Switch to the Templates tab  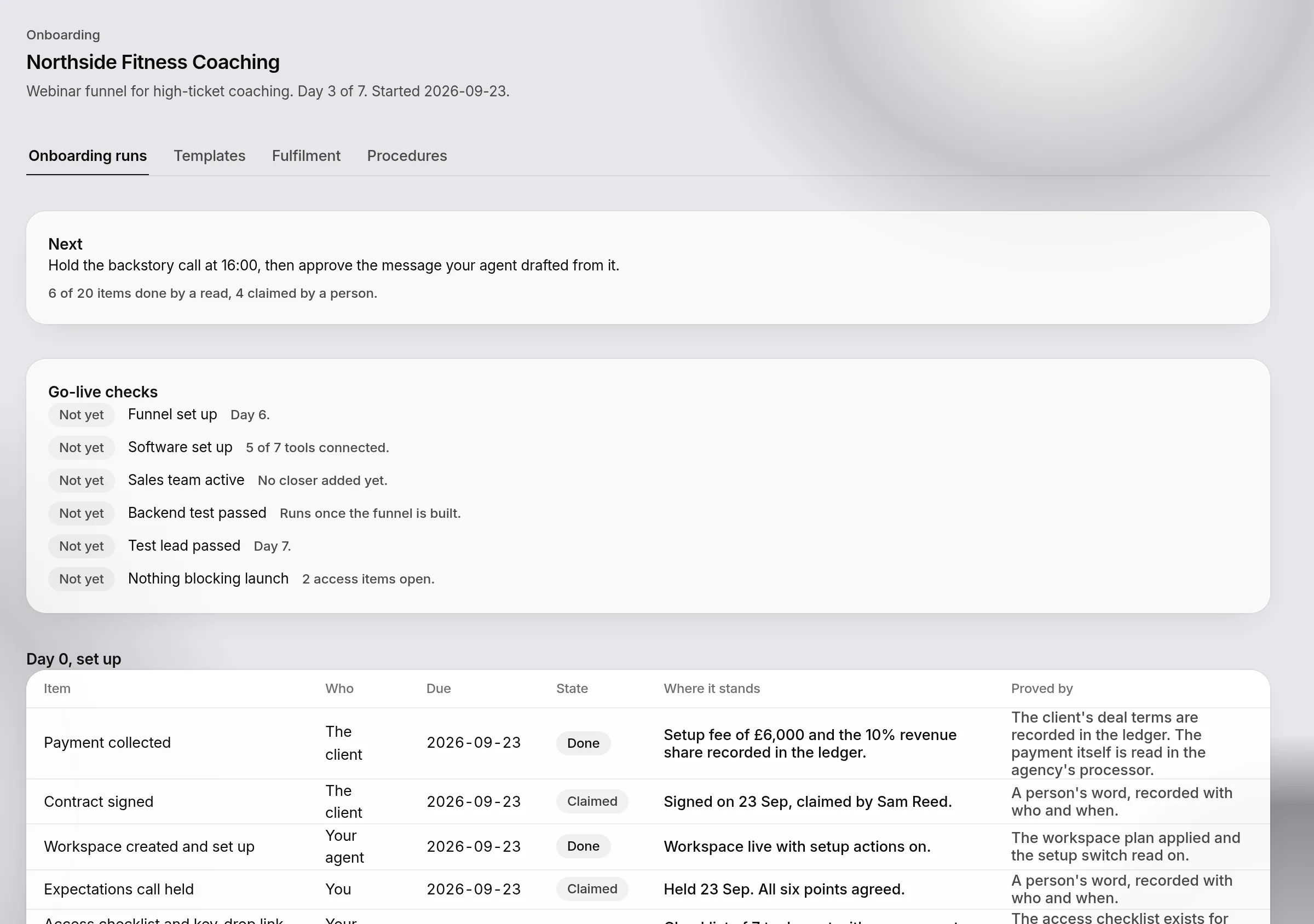[x=210, y=155]
